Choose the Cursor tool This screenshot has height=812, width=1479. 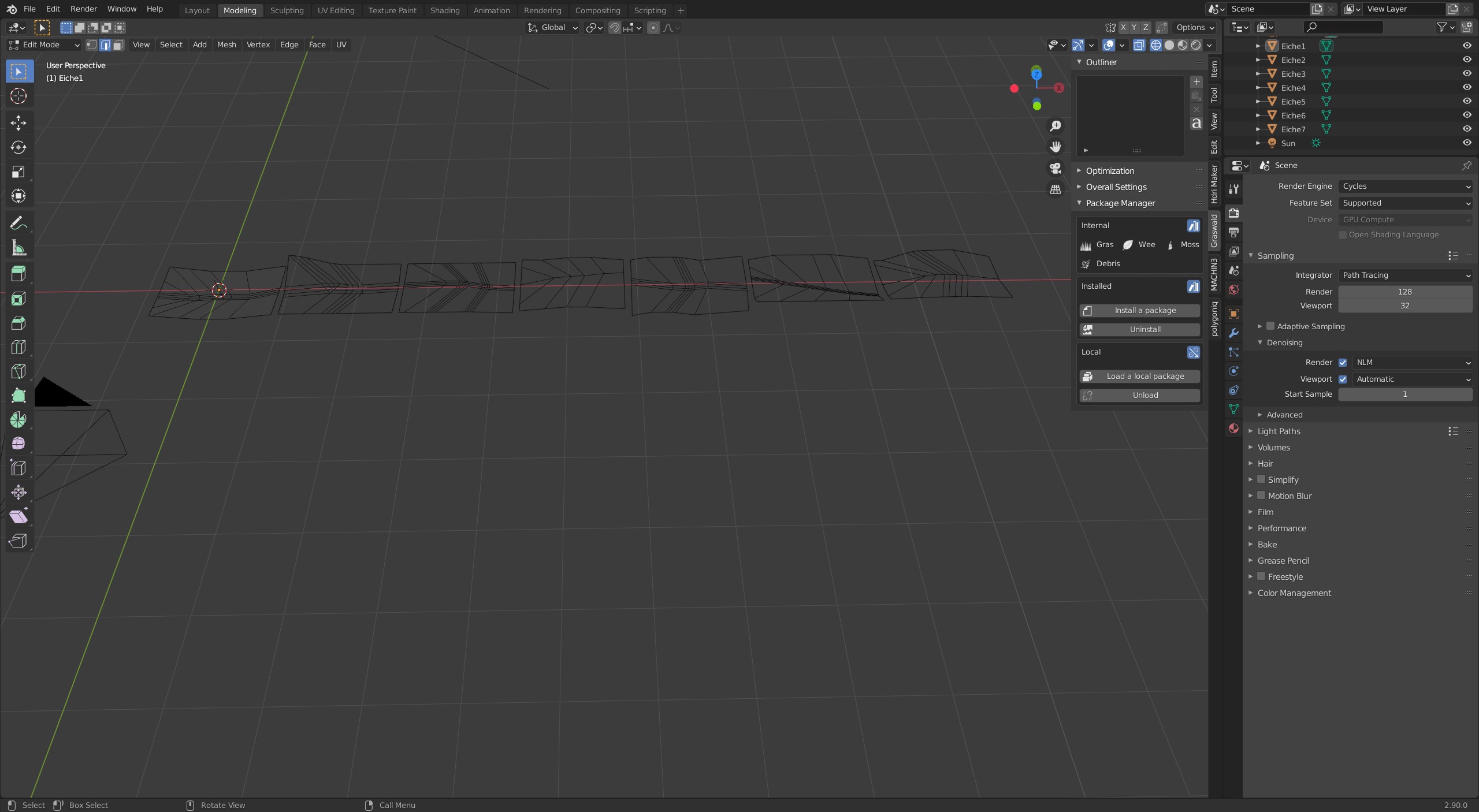tap(18, 96)
